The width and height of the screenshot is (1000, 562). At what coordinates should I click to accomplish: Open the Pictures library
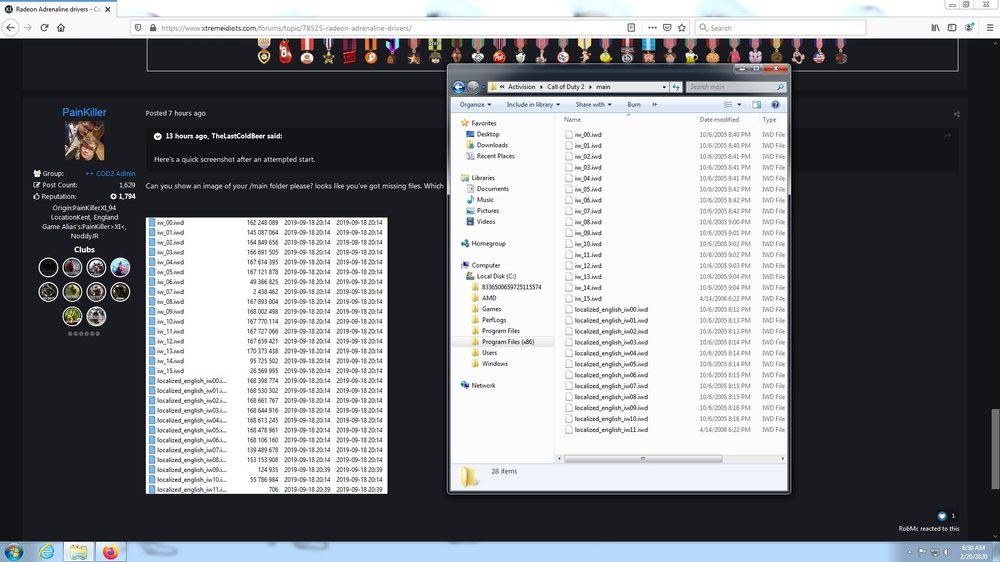487,211
